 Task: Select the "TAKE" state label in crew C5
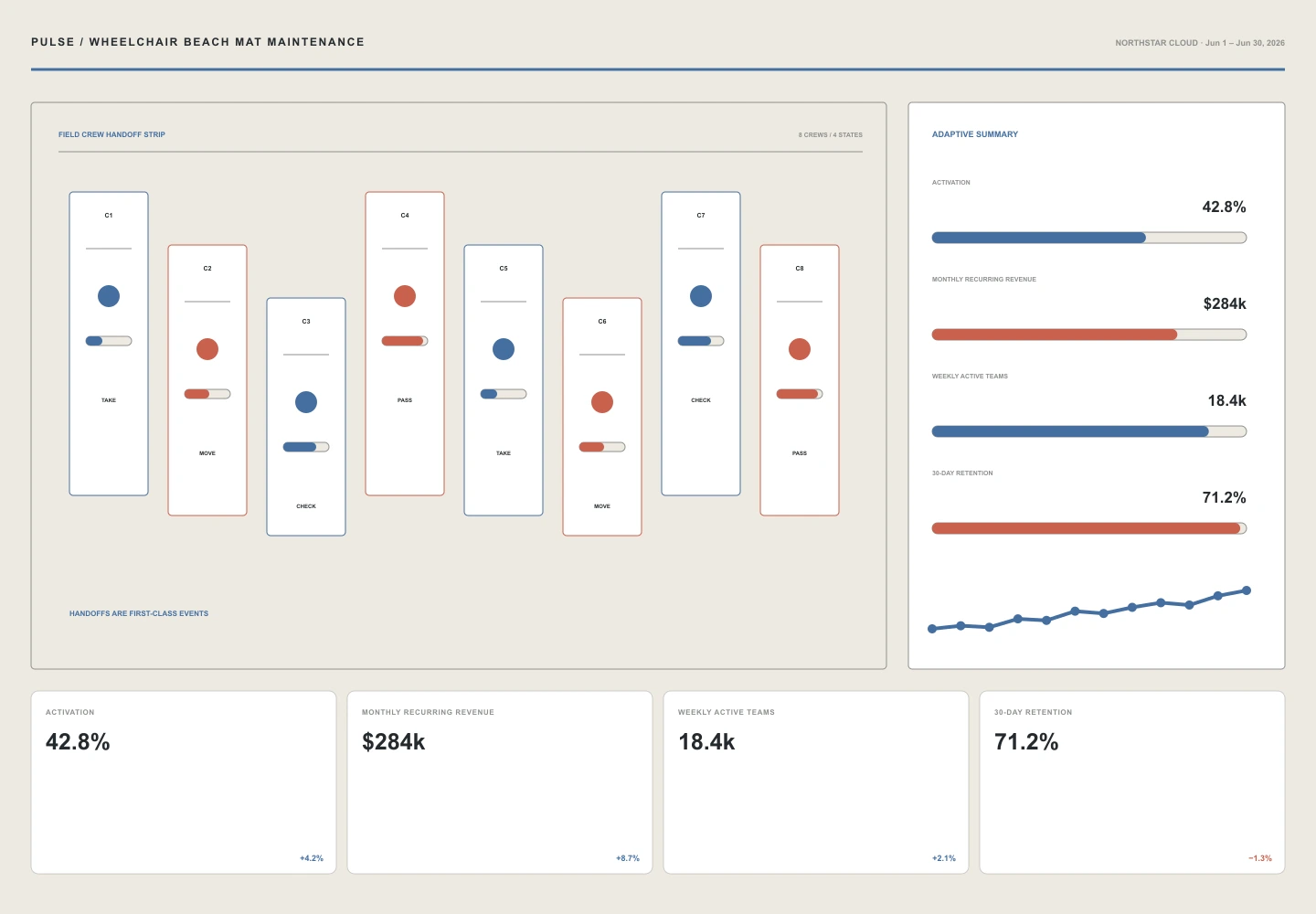(x=504, y=453)
